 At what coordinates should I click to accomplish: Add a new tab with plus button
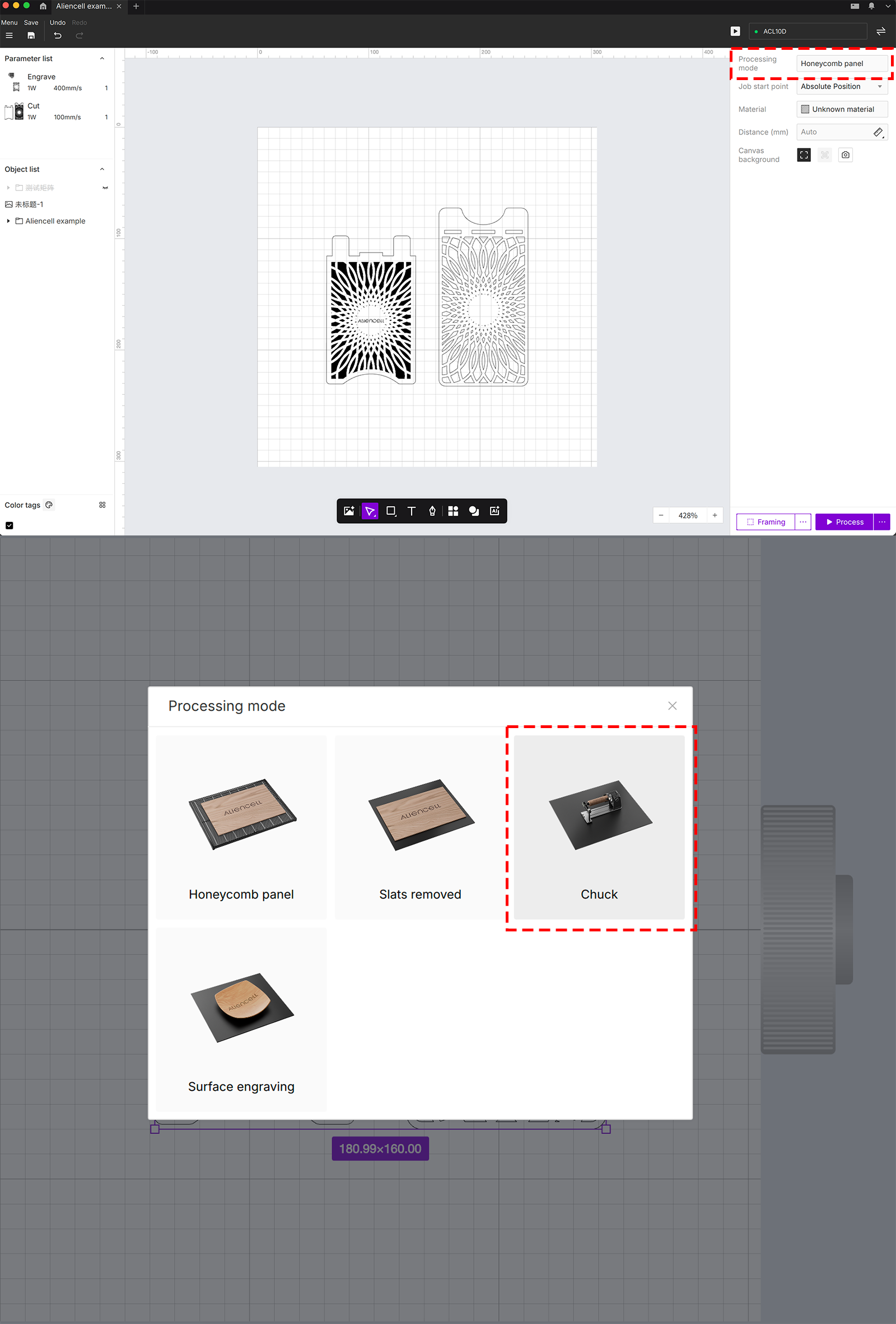136,6
